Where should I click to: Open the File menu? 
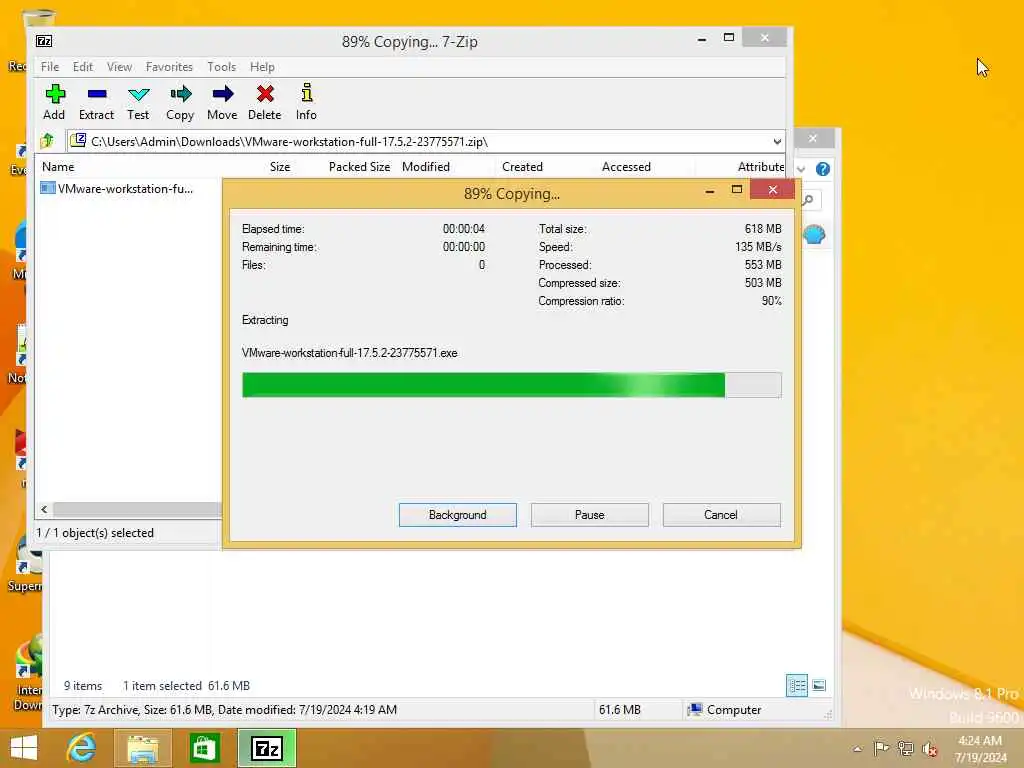point(50,67)
